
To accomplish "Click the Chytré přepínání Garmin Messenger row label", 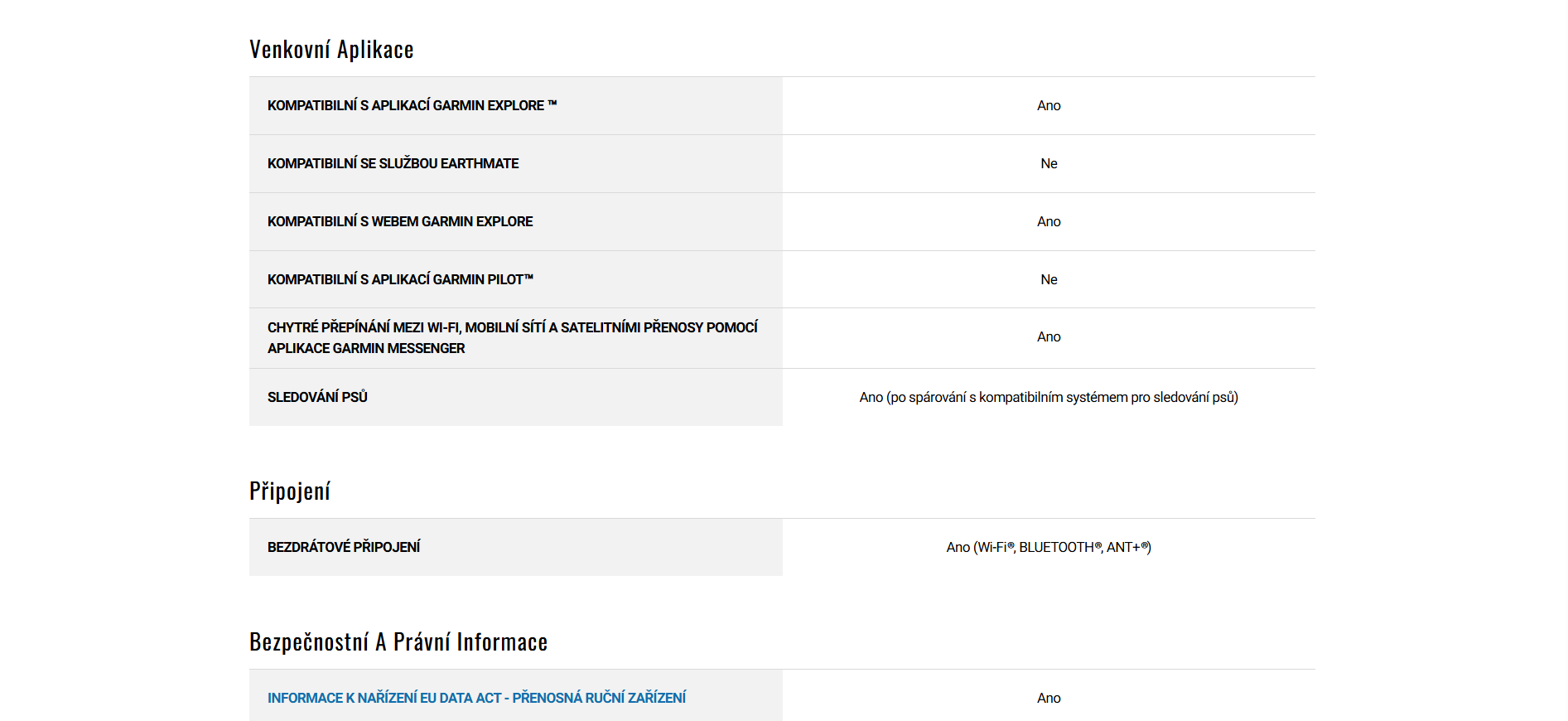I will point(512,338).
